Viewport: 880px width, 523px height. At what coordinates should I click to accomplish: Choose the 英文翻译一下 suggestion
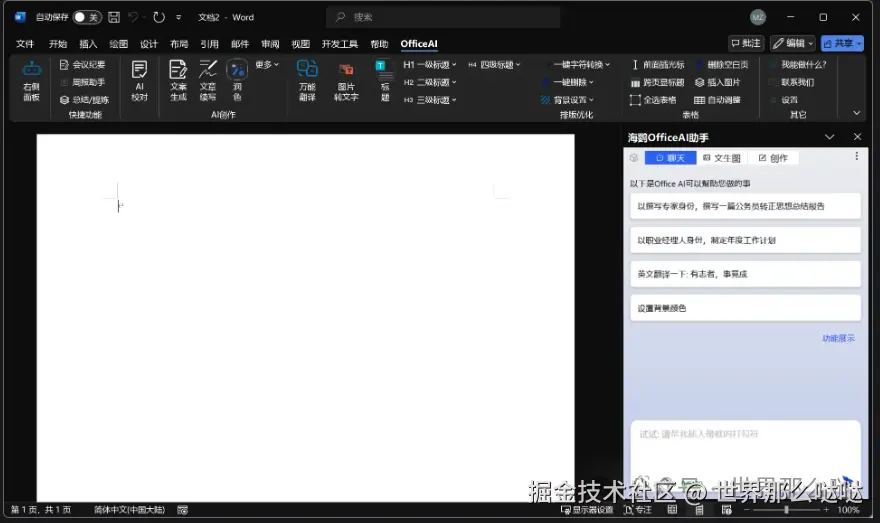[745, 274]
